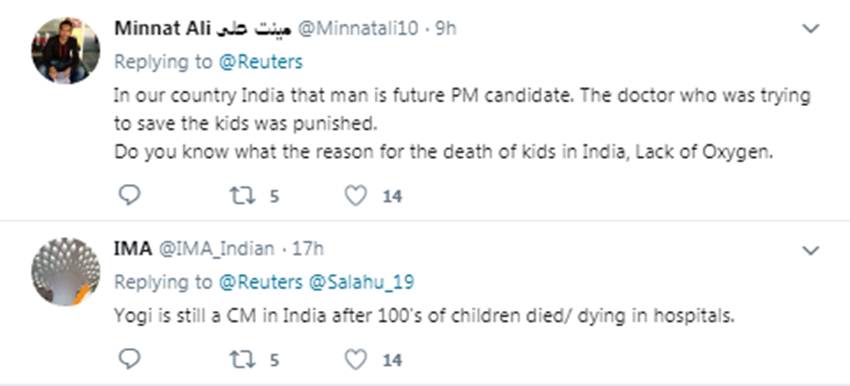Image resolution: width=850 pixels, height=386 pixels.
Task: Visit the @Minnatali10 handle
Action: [x=358, y=29]
